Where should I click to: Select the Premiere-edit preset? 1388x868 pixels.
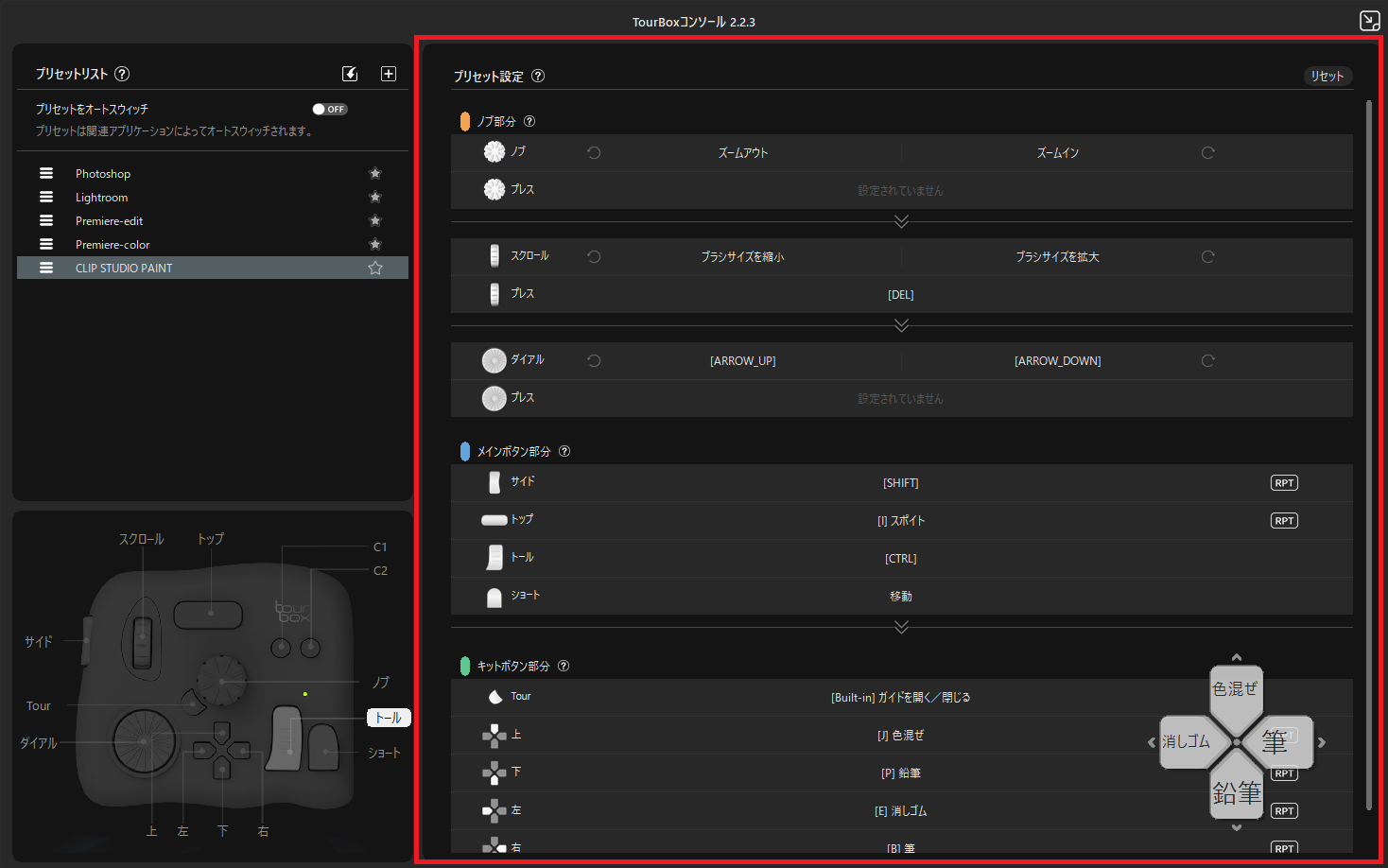(x=110, y=221)
